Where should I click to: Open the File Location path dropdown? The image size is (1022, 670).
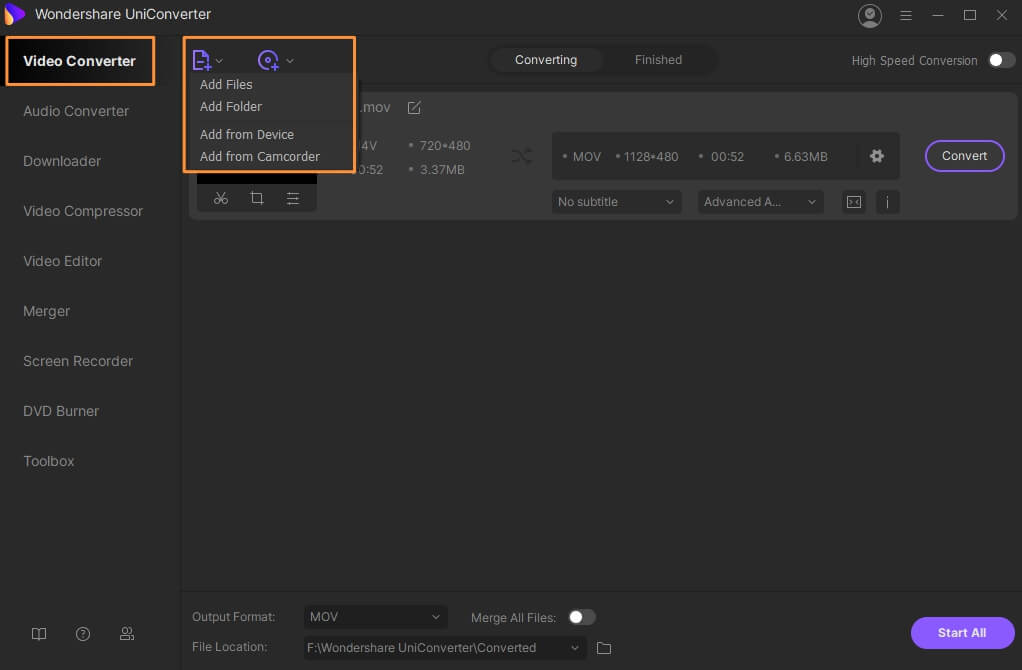click(x=445, y=648)
